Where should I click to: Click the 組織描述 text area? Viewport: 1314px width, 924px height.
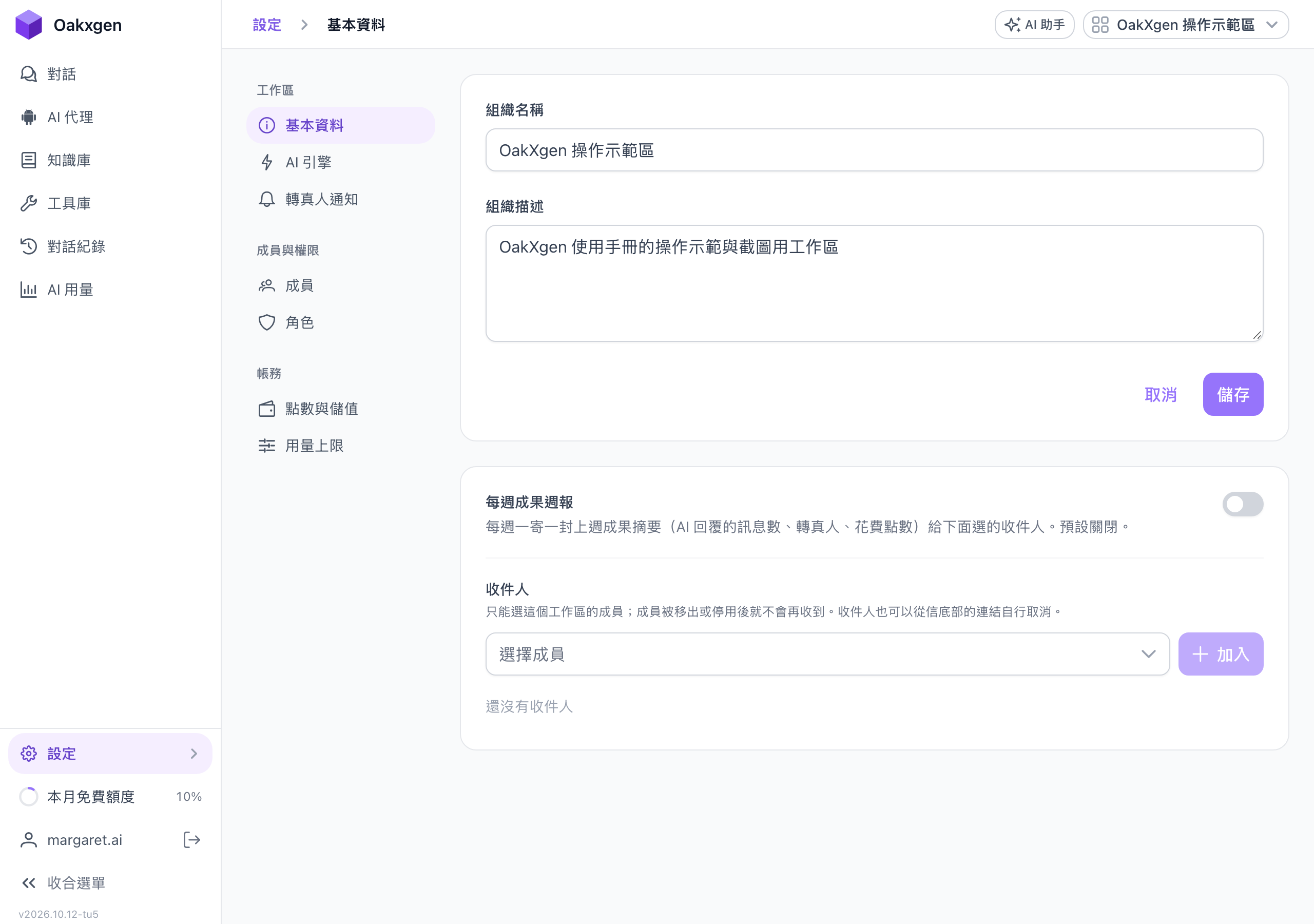(874, 283)
